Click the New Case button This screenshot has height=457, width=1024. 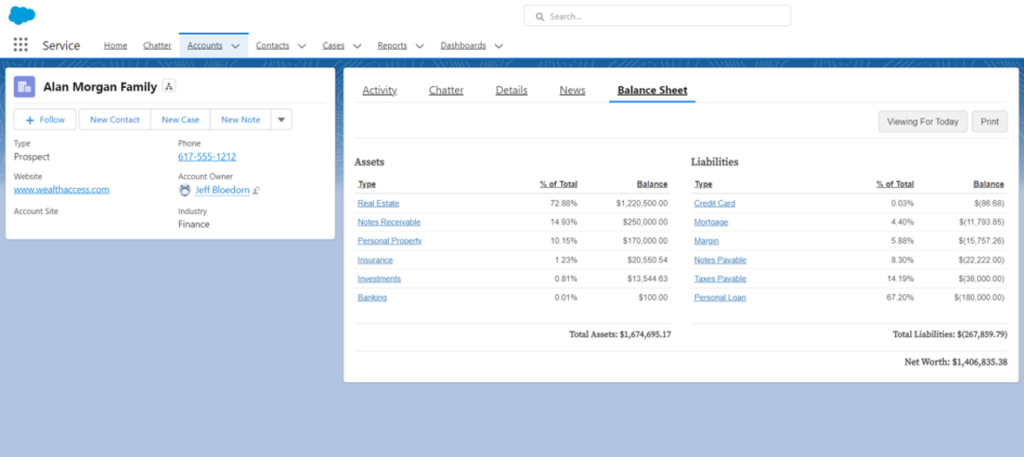tap(180, 119)
